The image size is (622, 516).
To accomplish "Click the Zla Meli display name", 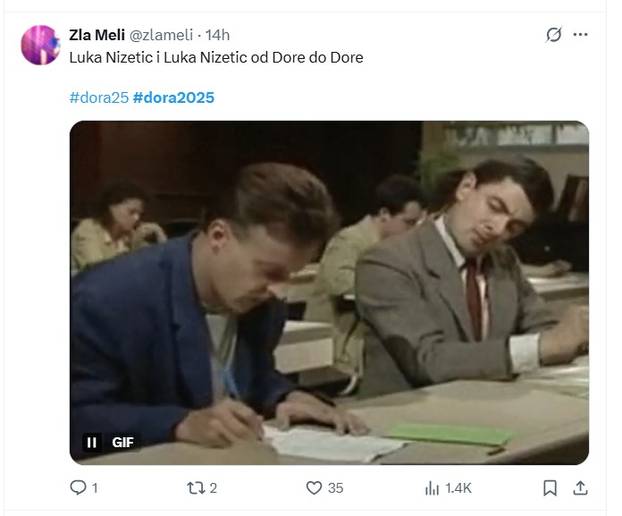I will [x=97, y=35].
